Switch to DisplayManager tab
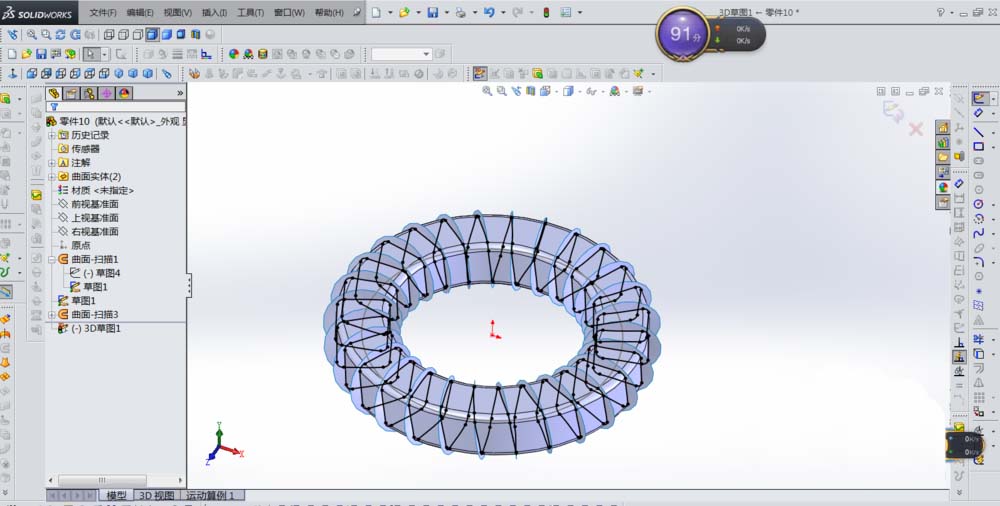 [x=124, y=93]
